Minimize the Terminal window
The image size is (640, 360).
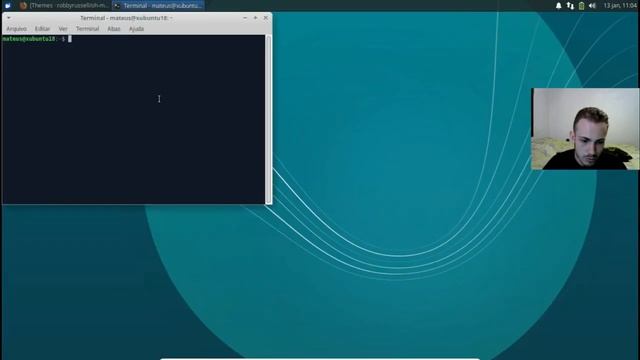pyautogui.click(x=245, y=18)
